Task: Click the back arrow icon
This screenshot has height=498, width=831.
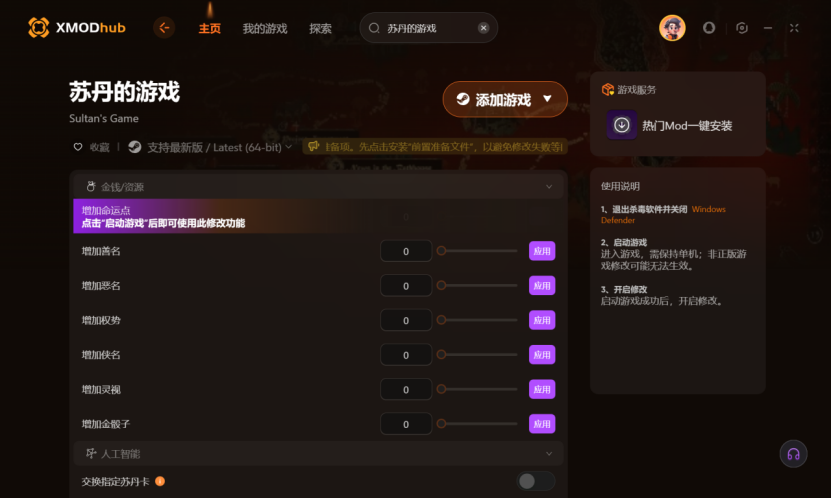Action: click(x=164, y=28)
